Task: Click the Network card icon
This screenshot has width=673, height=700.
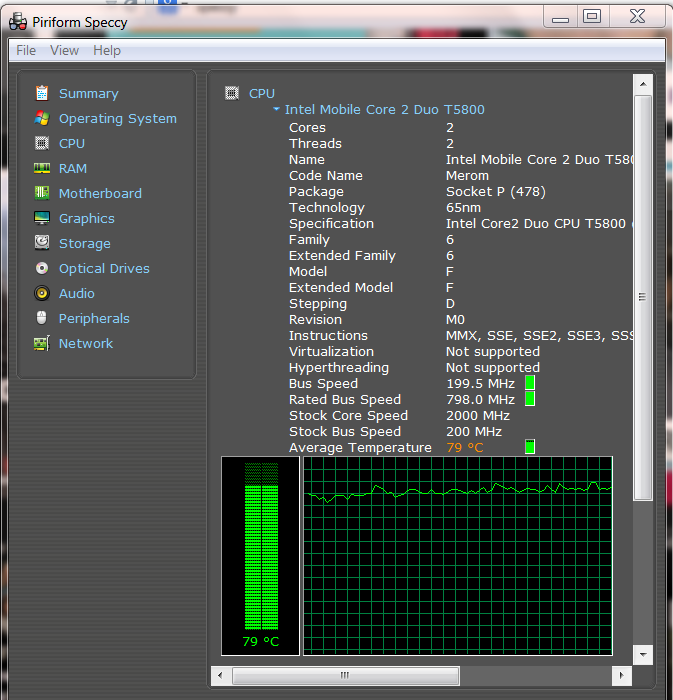Action: click(42, 343)
